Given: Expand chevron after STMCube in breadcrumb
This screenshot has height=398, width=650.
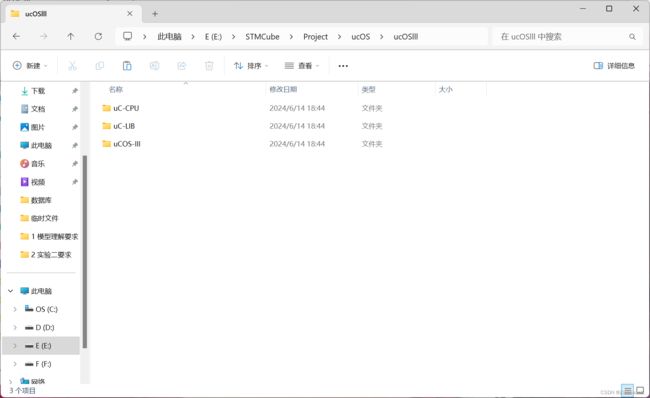Looking at the screenshot, I should tap(291, 36).
